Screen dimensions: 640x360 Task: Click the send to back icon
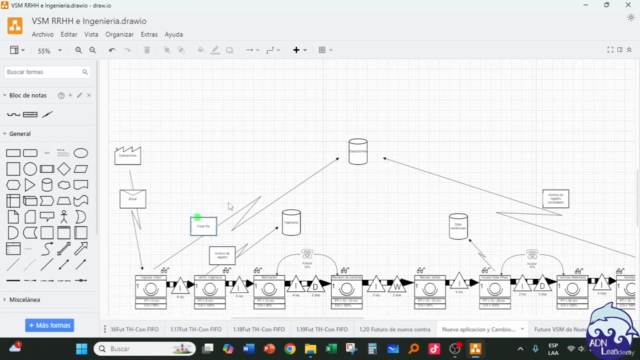[x=181, y=50]
